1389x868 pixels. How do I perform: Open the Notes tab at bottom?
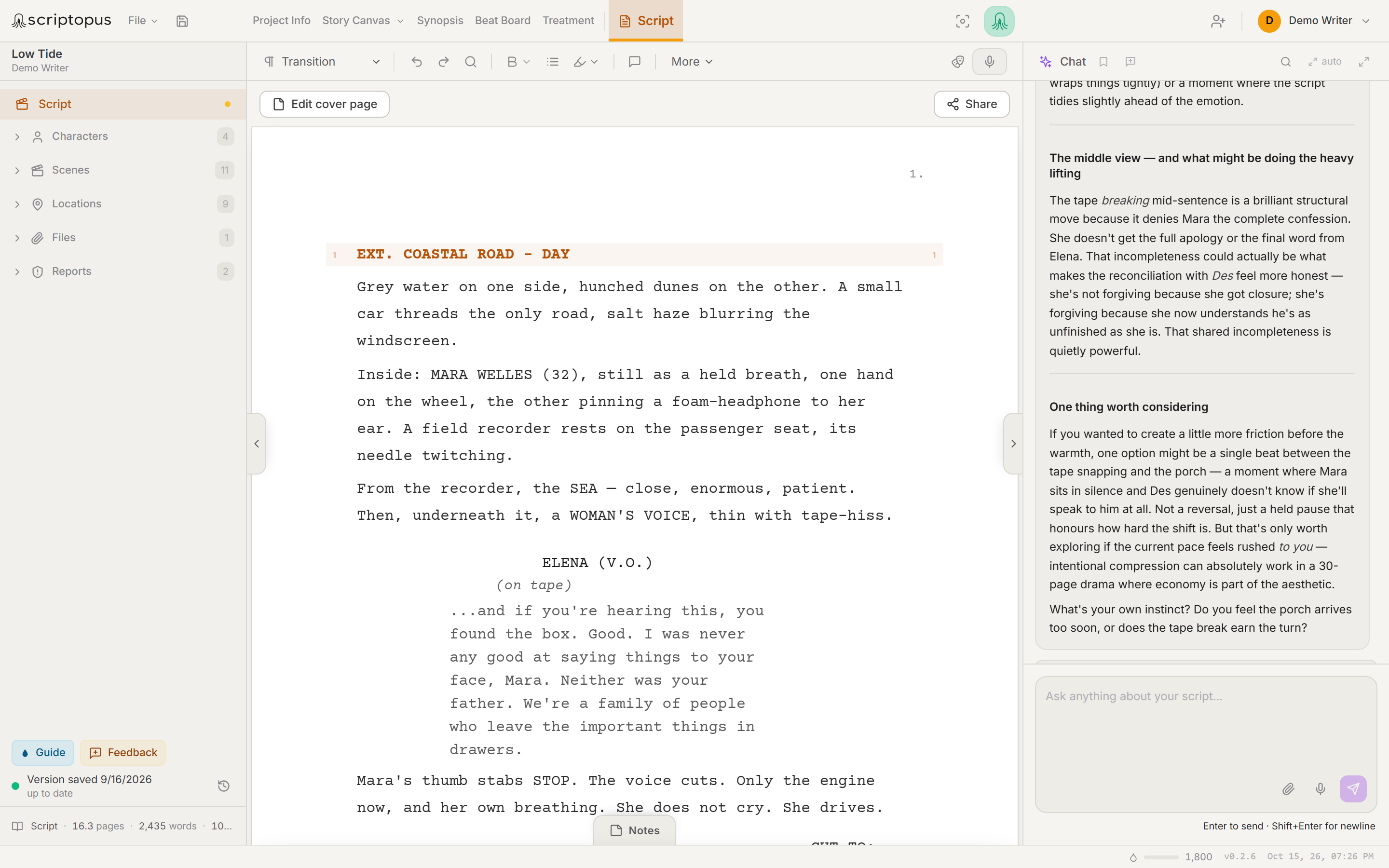634,830
